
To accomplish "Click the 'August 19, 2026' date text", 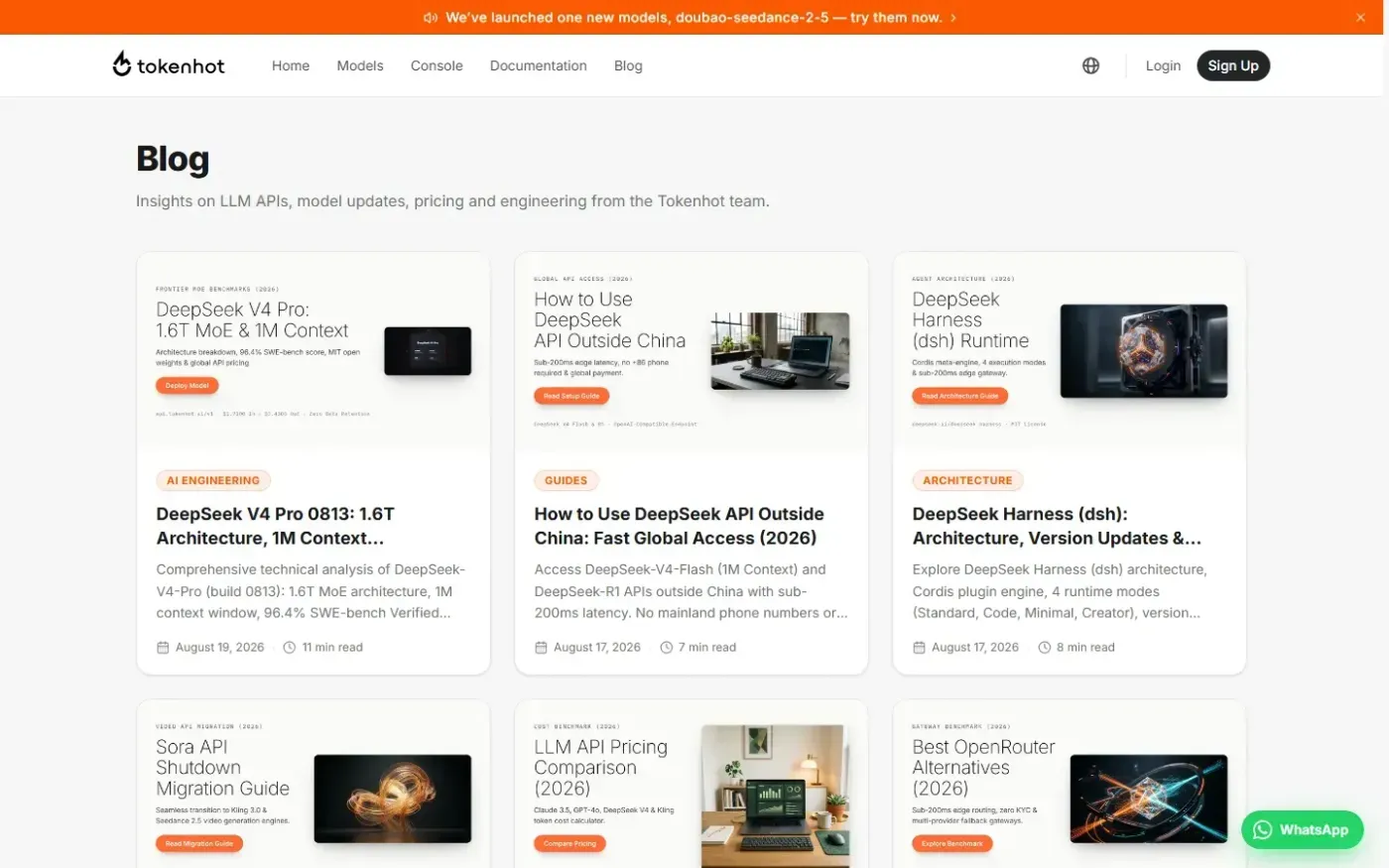I will (x=219, y=647).
